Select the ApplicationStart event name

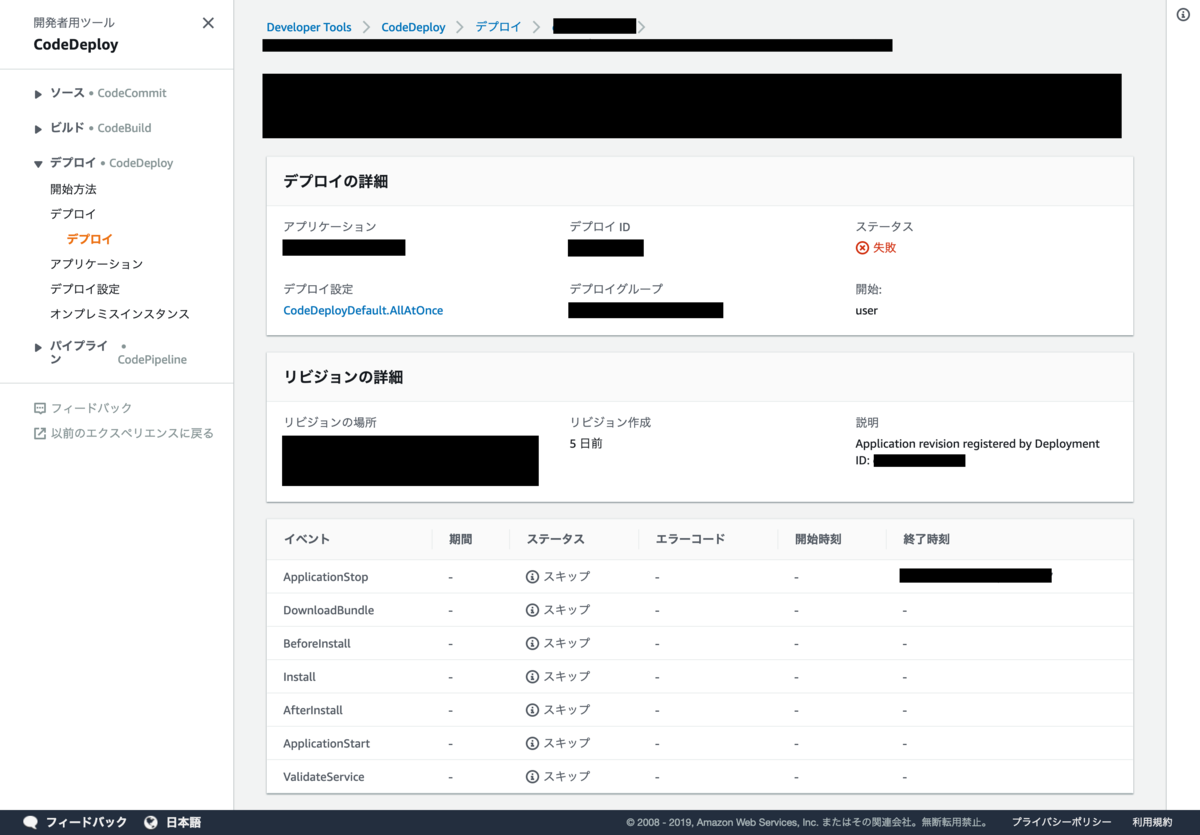(x=326, y=744)
